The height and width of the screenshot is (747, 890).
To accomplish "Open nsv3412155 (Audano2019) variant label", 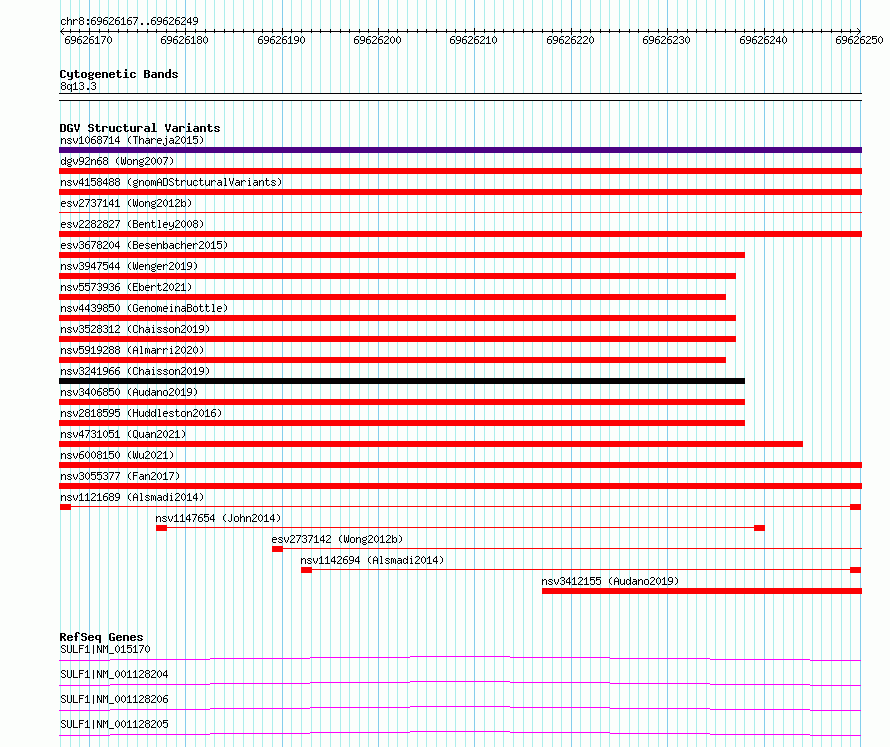I will [610, 581].
